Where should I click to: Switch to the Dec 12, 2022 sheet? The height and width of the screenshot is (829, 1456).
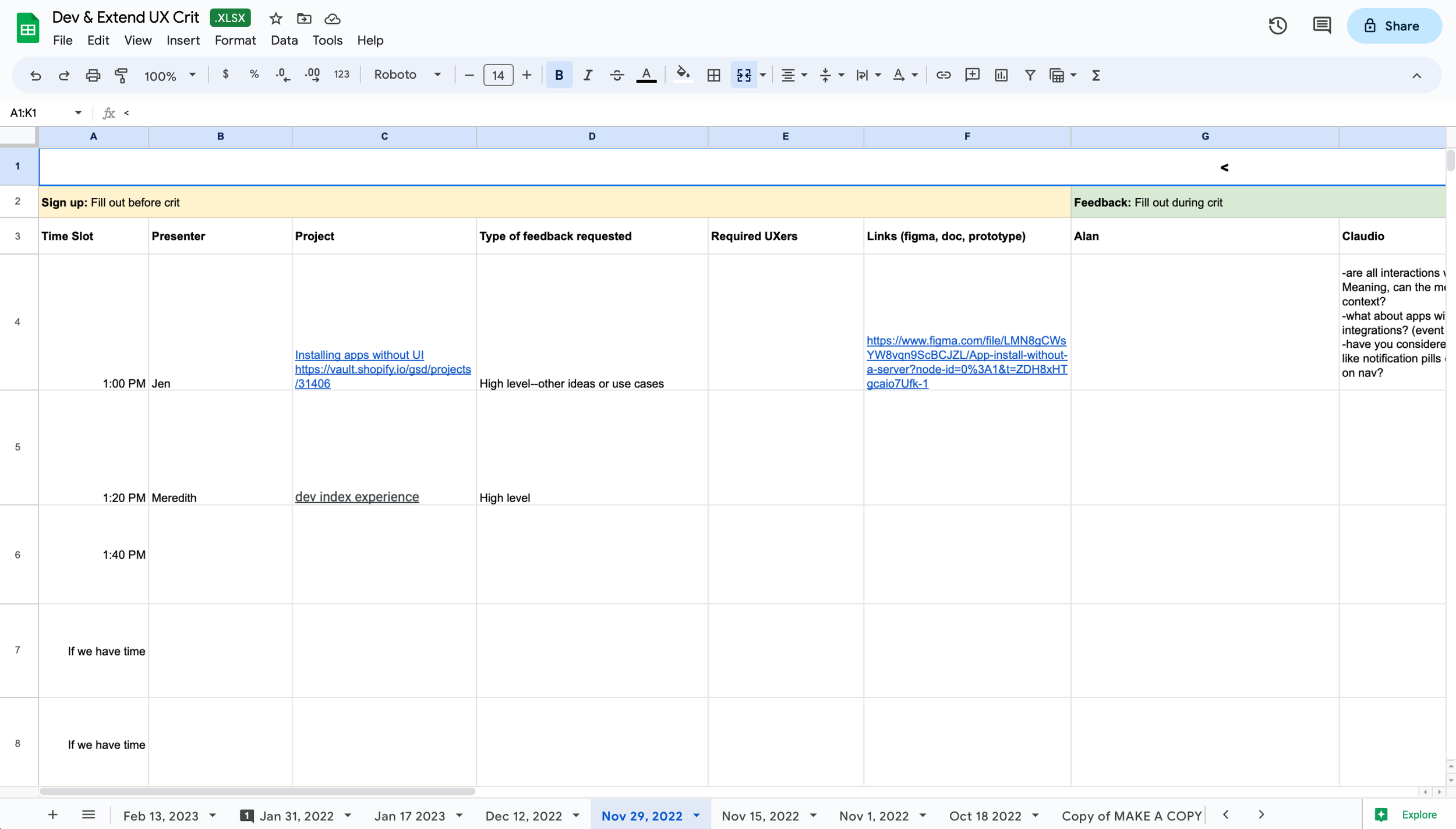coord(523,816)
